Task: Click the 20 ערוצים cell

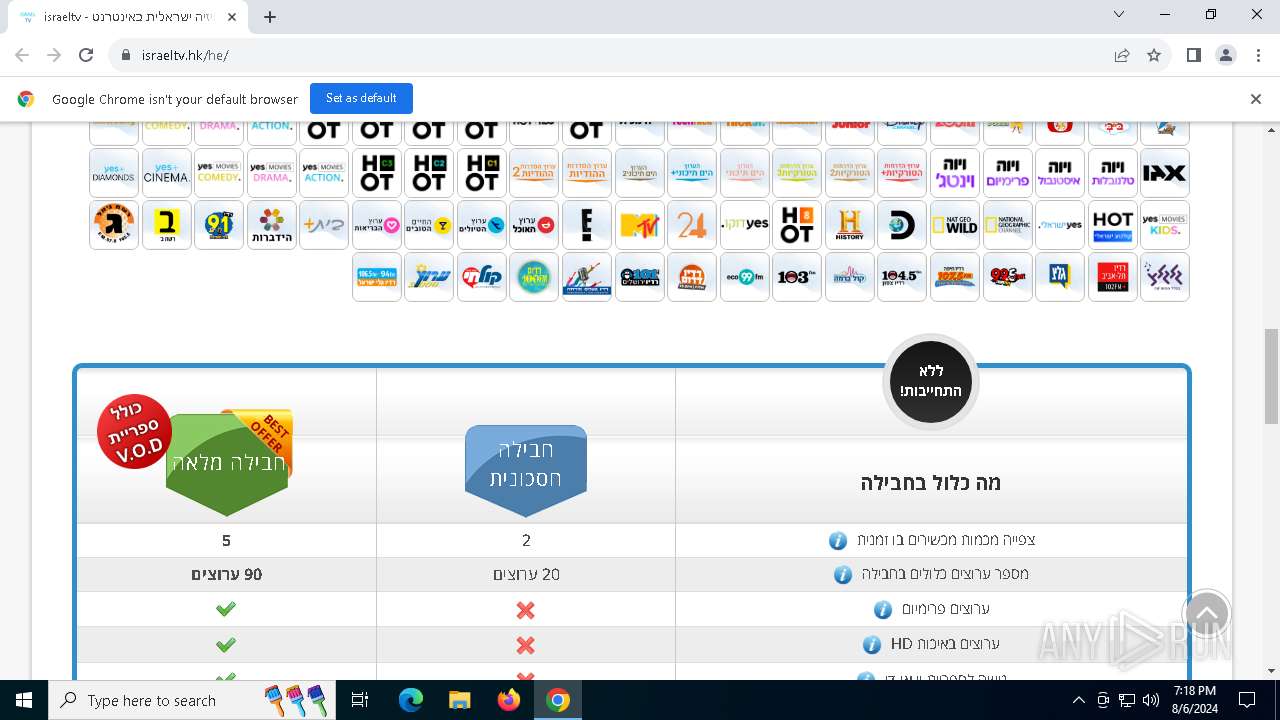Action: [x=526, y=574]
